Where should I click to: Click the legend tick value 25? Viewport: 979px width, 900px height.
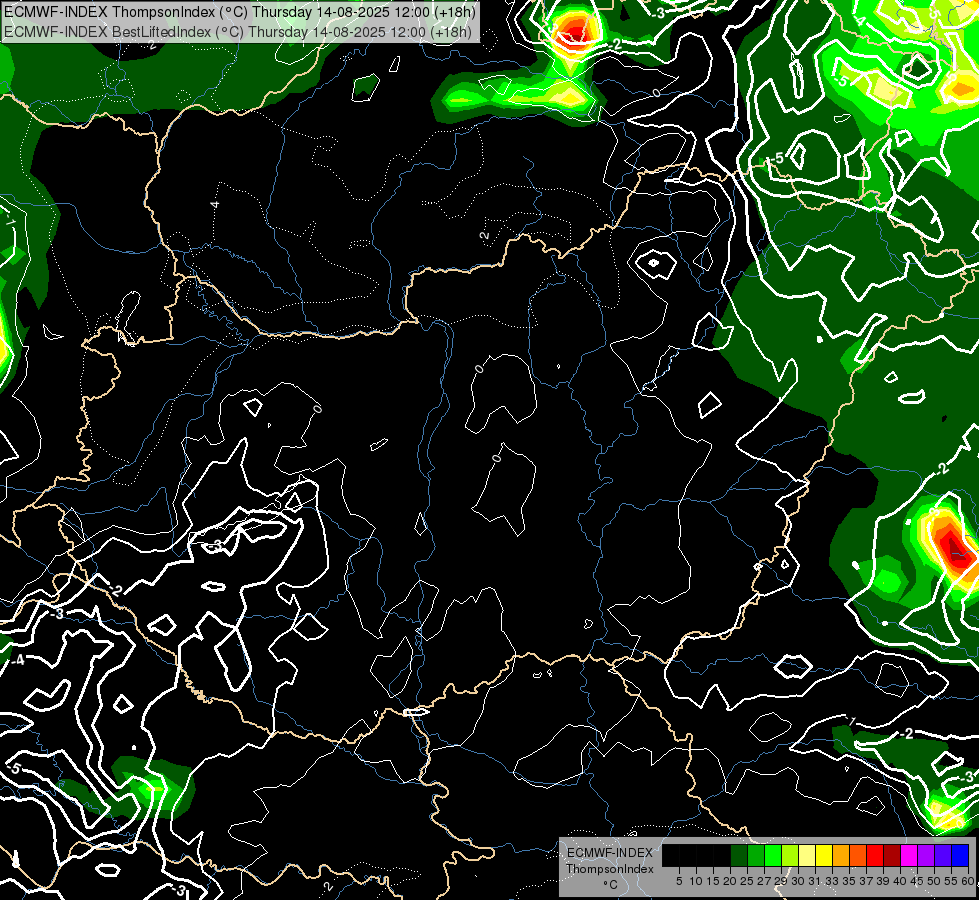point(747,881)
